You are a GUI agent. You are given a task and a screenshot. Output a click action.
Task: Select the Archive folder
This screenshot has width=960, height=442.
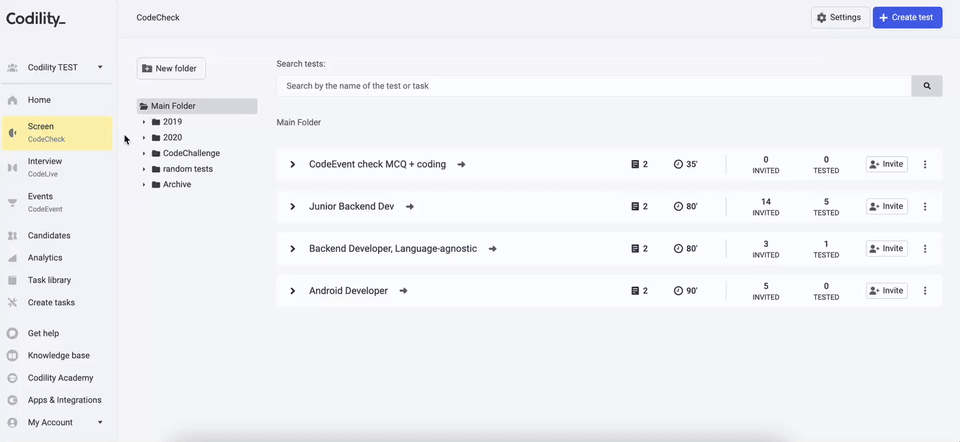pyautogui.click(x=177, y=185)
